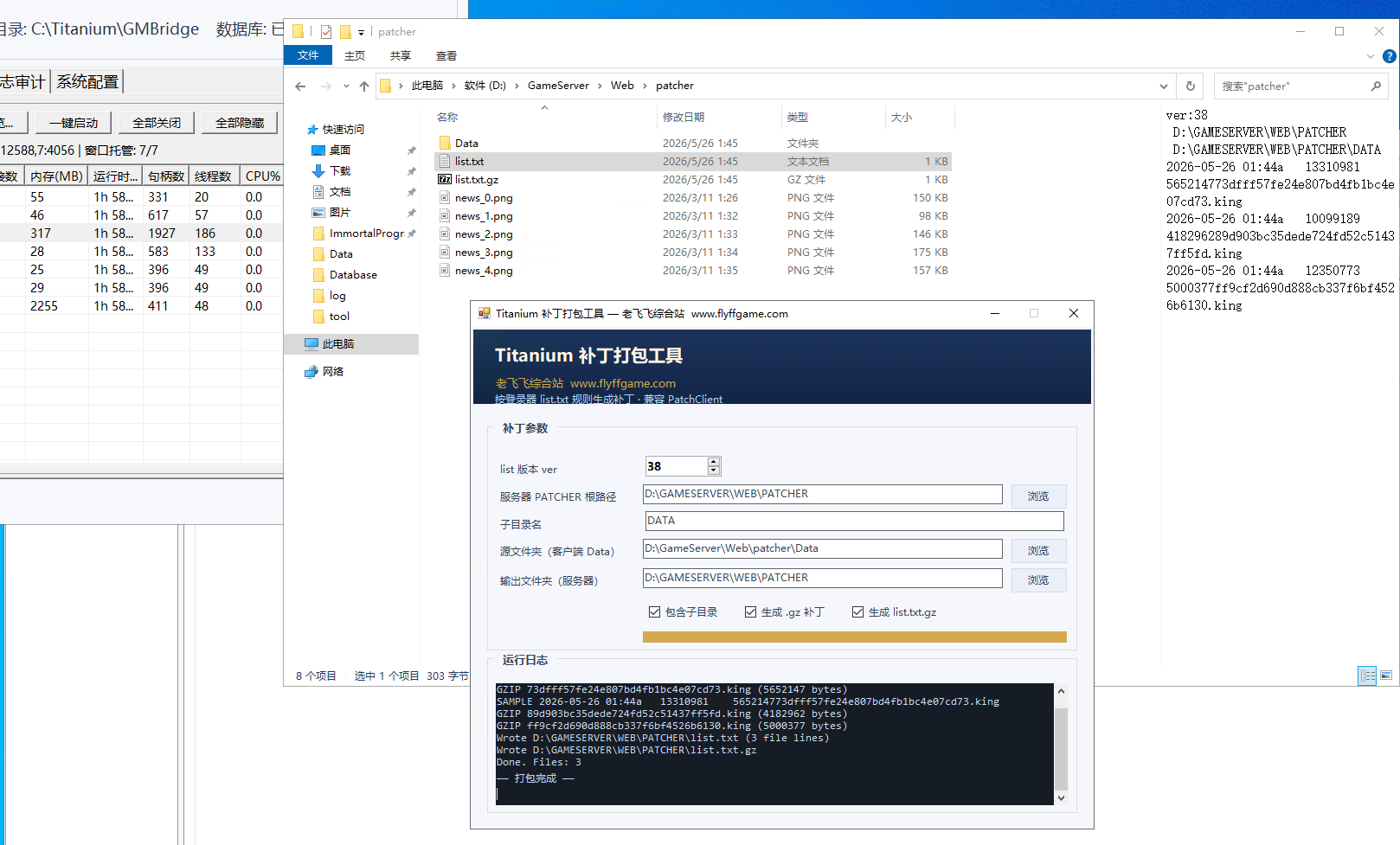Click the 全部关闭 button
The width and height of the screenshot is (1400, 845).
pyautogui.click(x=157, y=123)
